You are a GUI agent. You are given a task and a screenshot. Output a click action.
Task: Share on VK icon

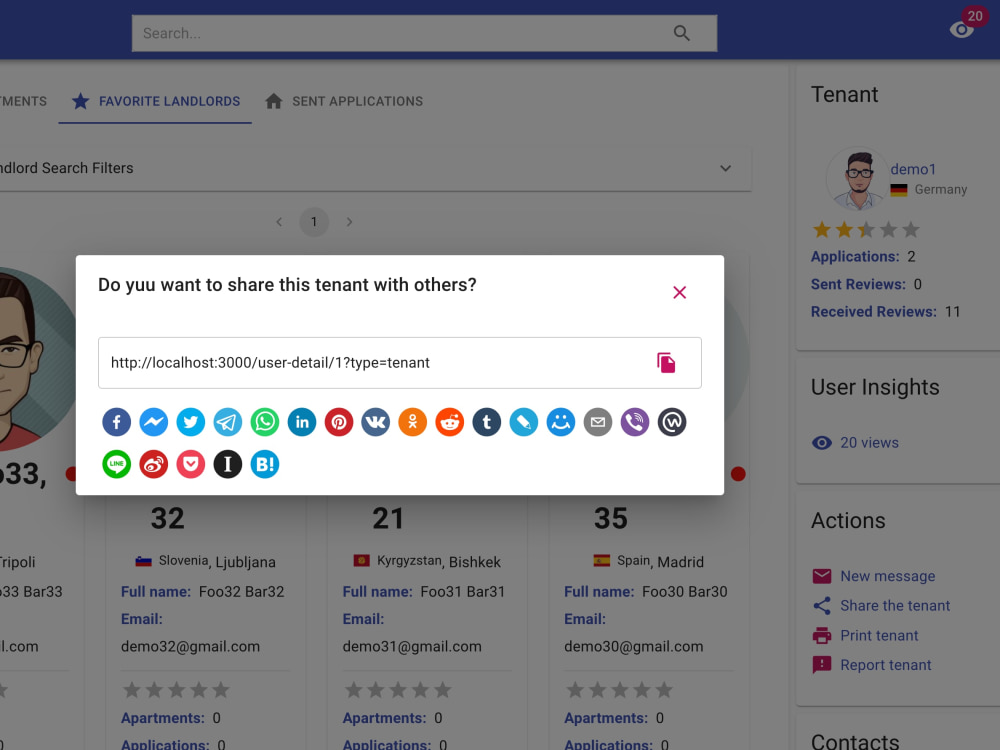tap(376, 422)
